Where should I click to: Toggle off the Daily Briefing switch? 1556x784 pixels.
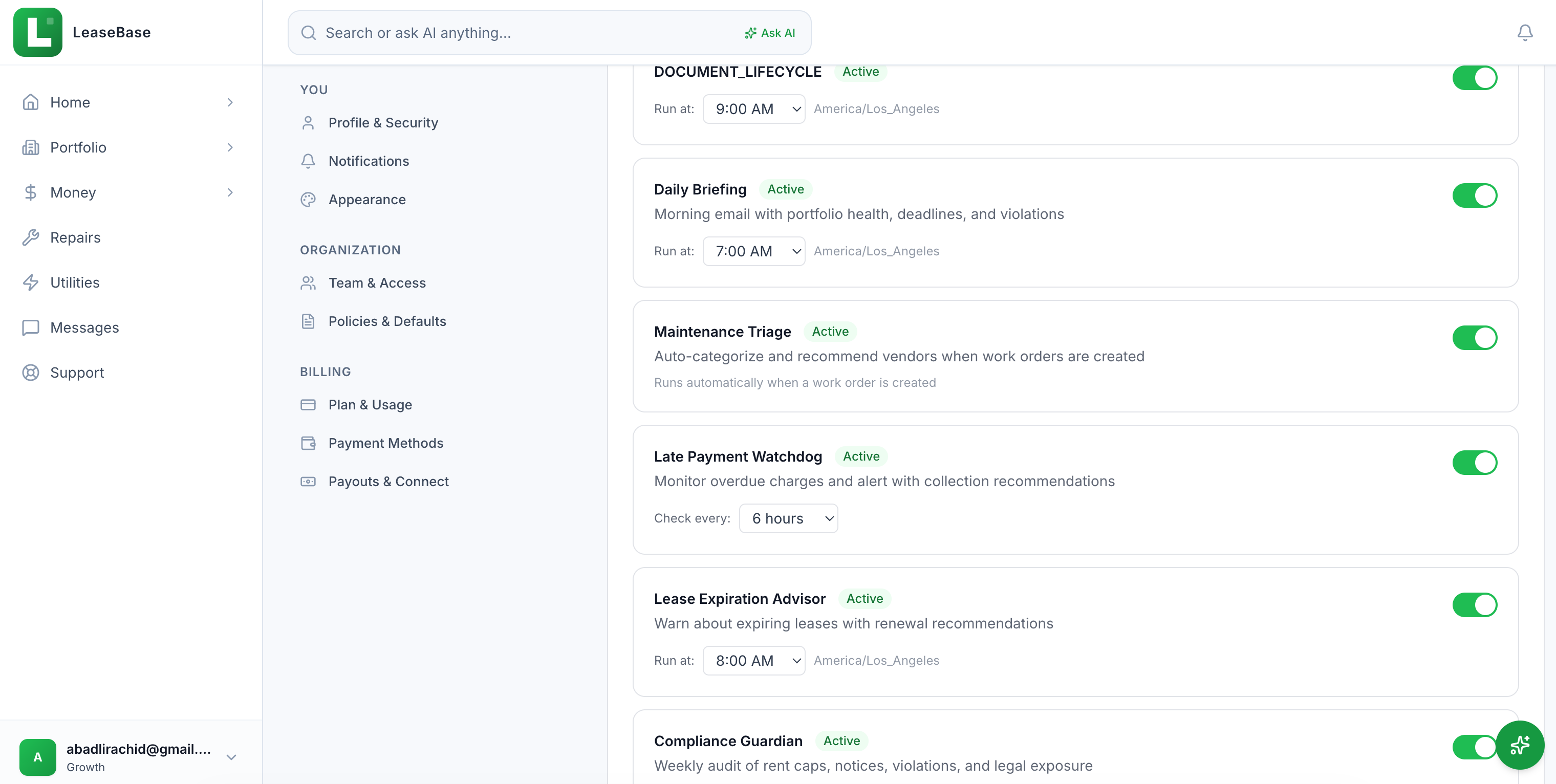click(x=1475, y=195)
